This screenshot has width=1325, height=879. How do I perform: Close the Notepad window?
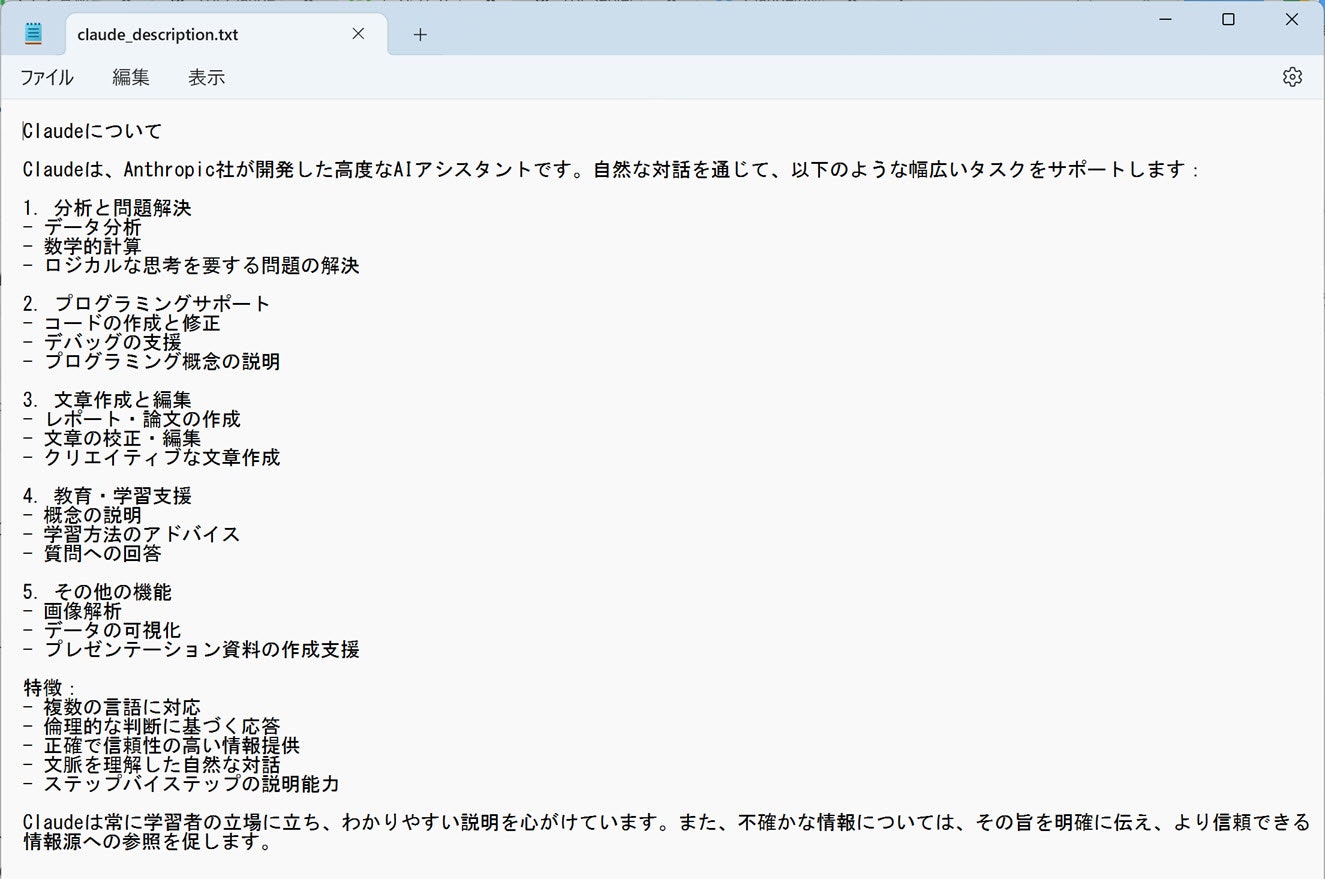[x=1291, y=19]
